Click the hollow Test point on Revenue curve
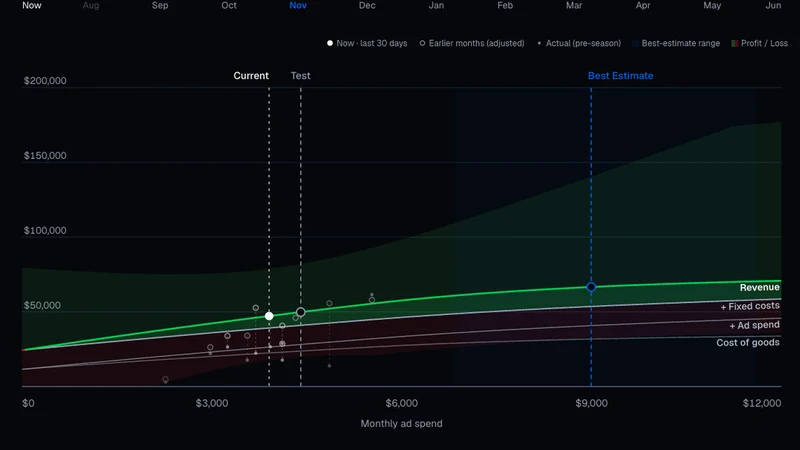The width and height of the screenshot is (800, 450). [301, 312]
